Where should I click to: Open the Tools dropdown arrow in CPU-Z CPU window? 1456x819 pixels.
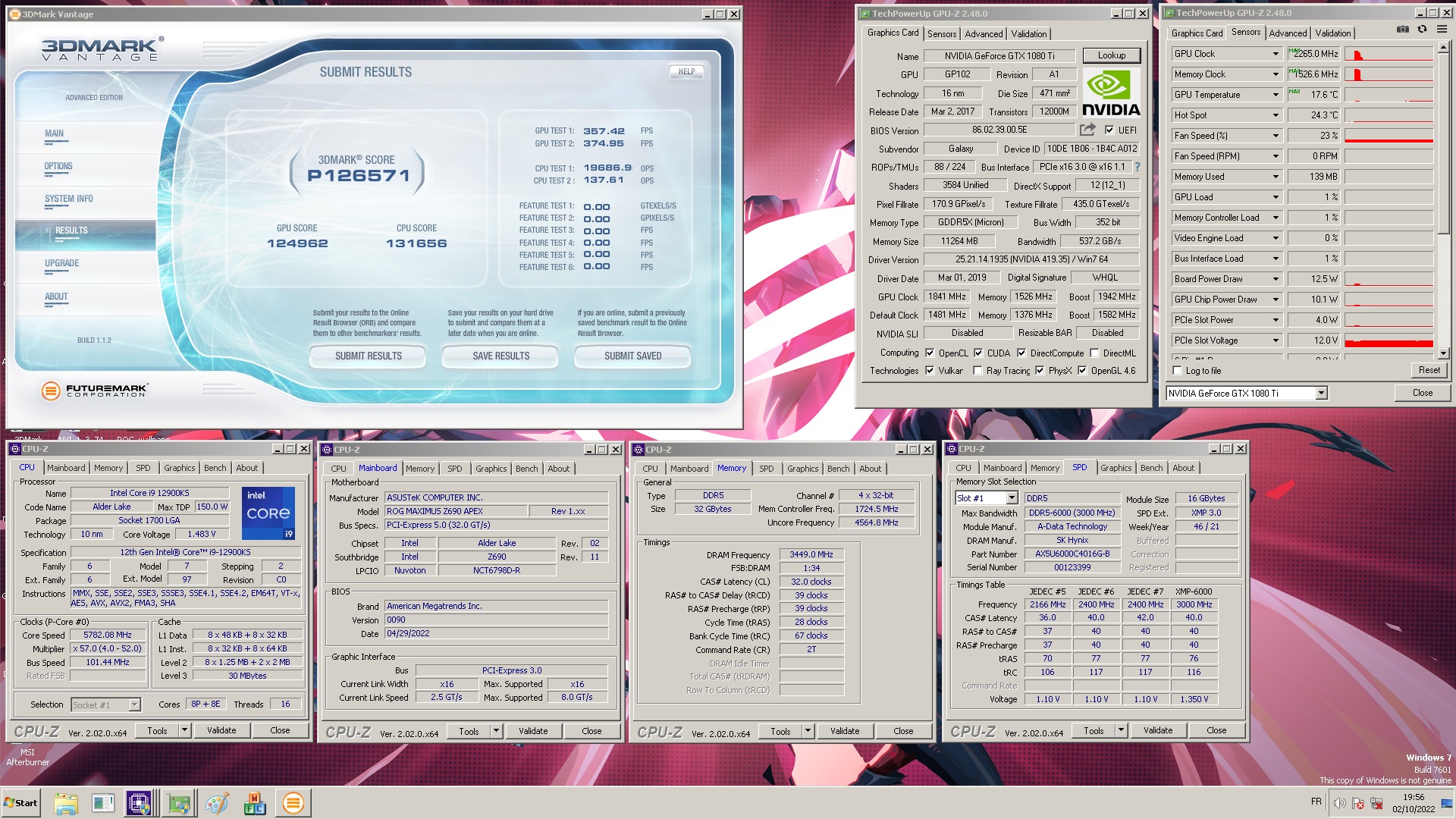[184, 730]
